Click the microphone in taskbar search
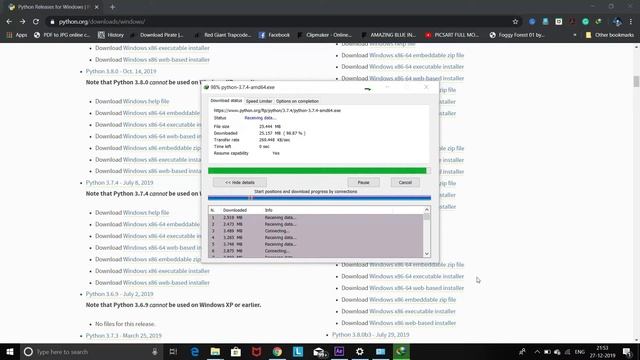Screen dimensions: 640x360 click(155, 351)
